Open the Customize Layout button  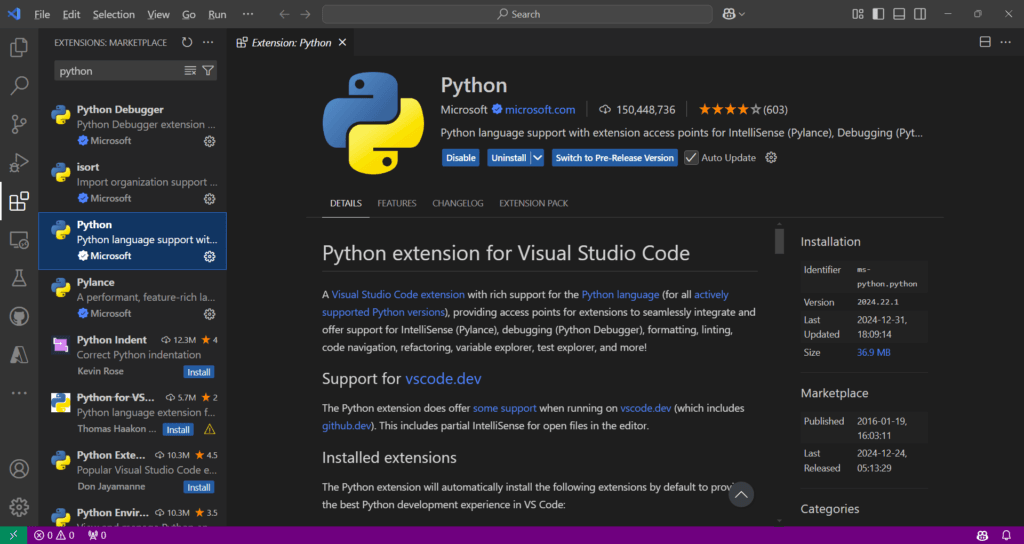(x=858, y=14)
